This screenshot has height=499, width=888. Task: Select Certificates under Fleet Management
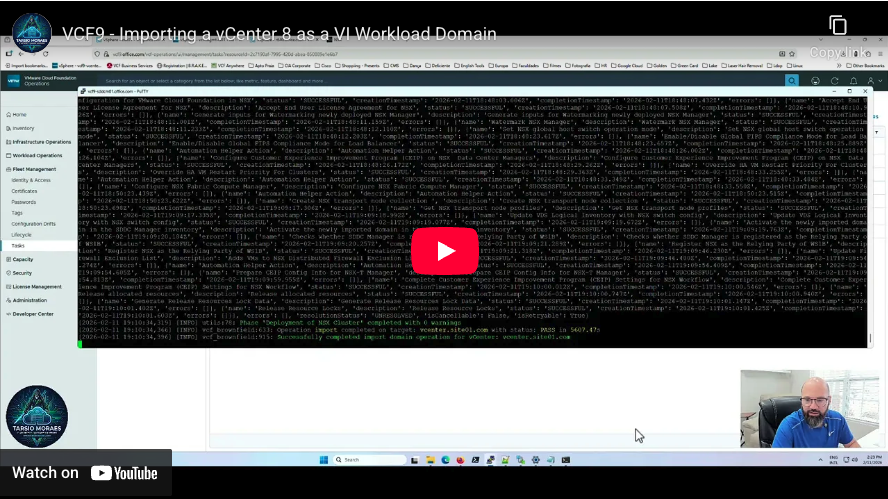tap(24, 191)
